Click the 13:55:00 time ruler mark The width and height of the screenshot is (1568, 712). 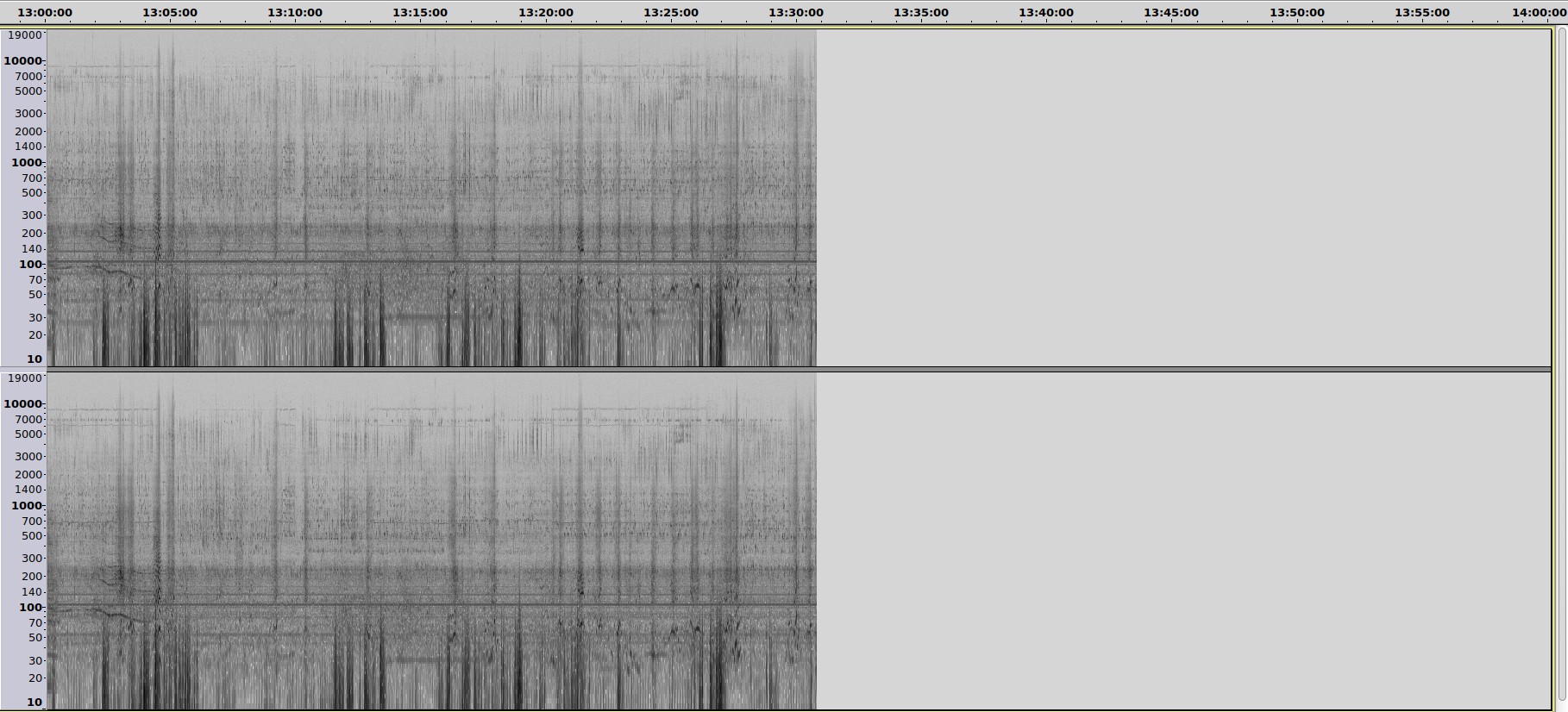1422,13
